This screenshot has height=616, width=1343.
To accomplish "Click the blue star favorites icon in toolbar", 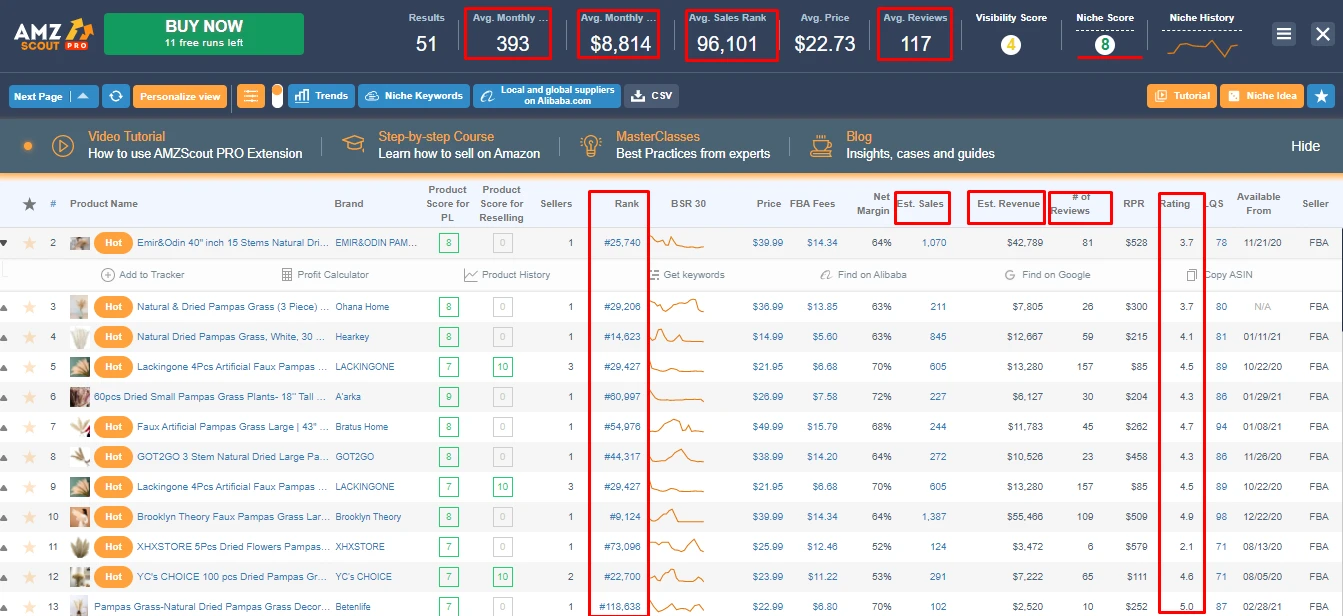I will 1322,96.
